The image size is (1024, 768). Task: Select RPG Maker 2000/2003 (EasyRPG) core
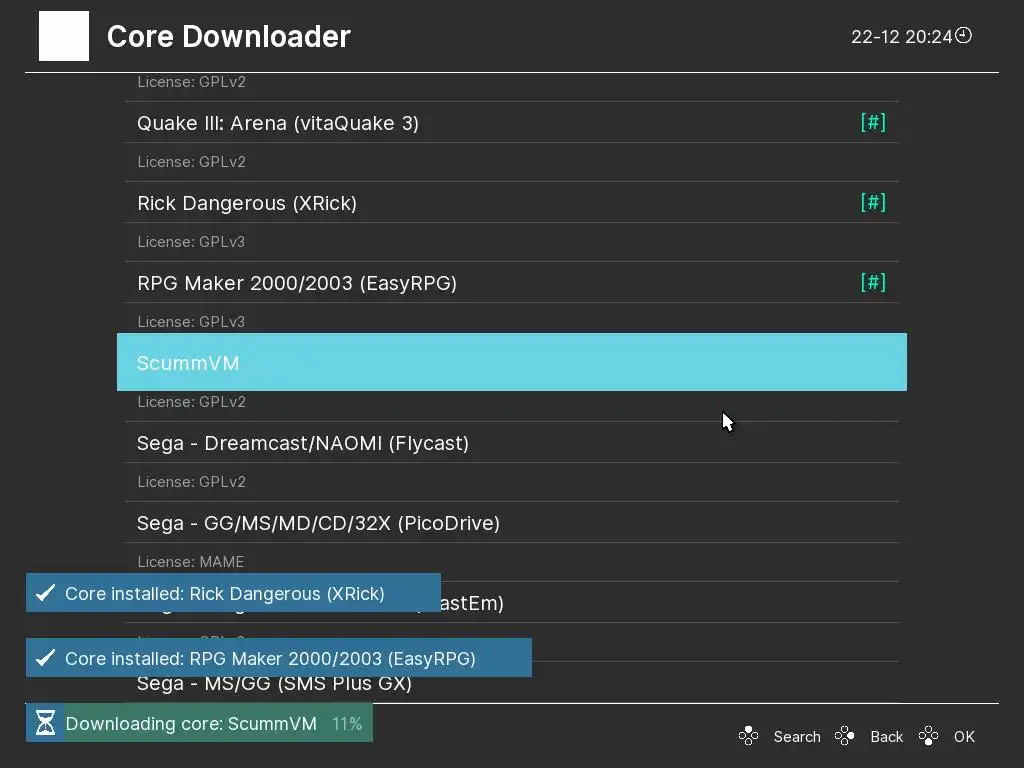[512, 283]
